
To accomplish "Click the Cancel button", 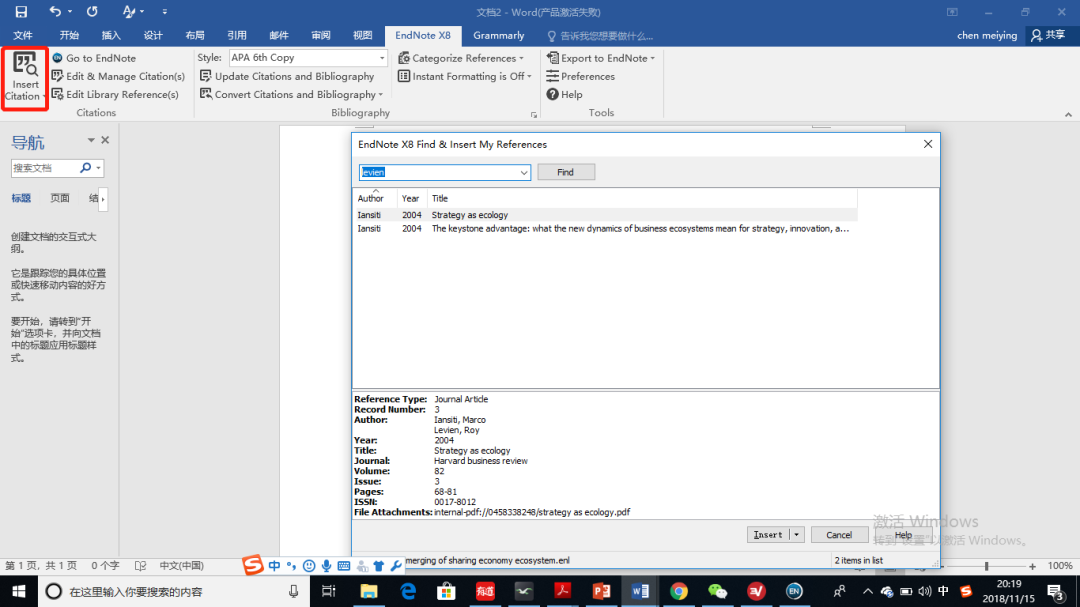I will pos(839,535).
